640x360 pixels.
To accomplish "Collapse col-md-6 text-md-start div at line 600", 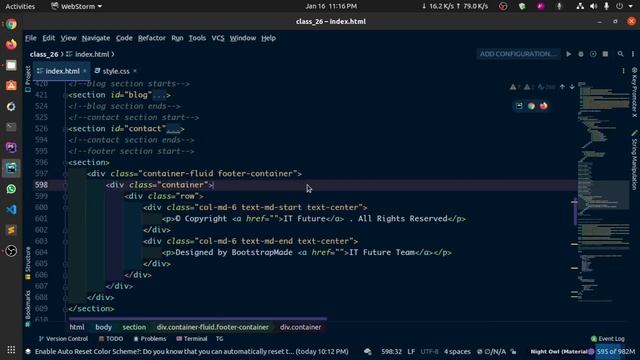I will [65, 207].
